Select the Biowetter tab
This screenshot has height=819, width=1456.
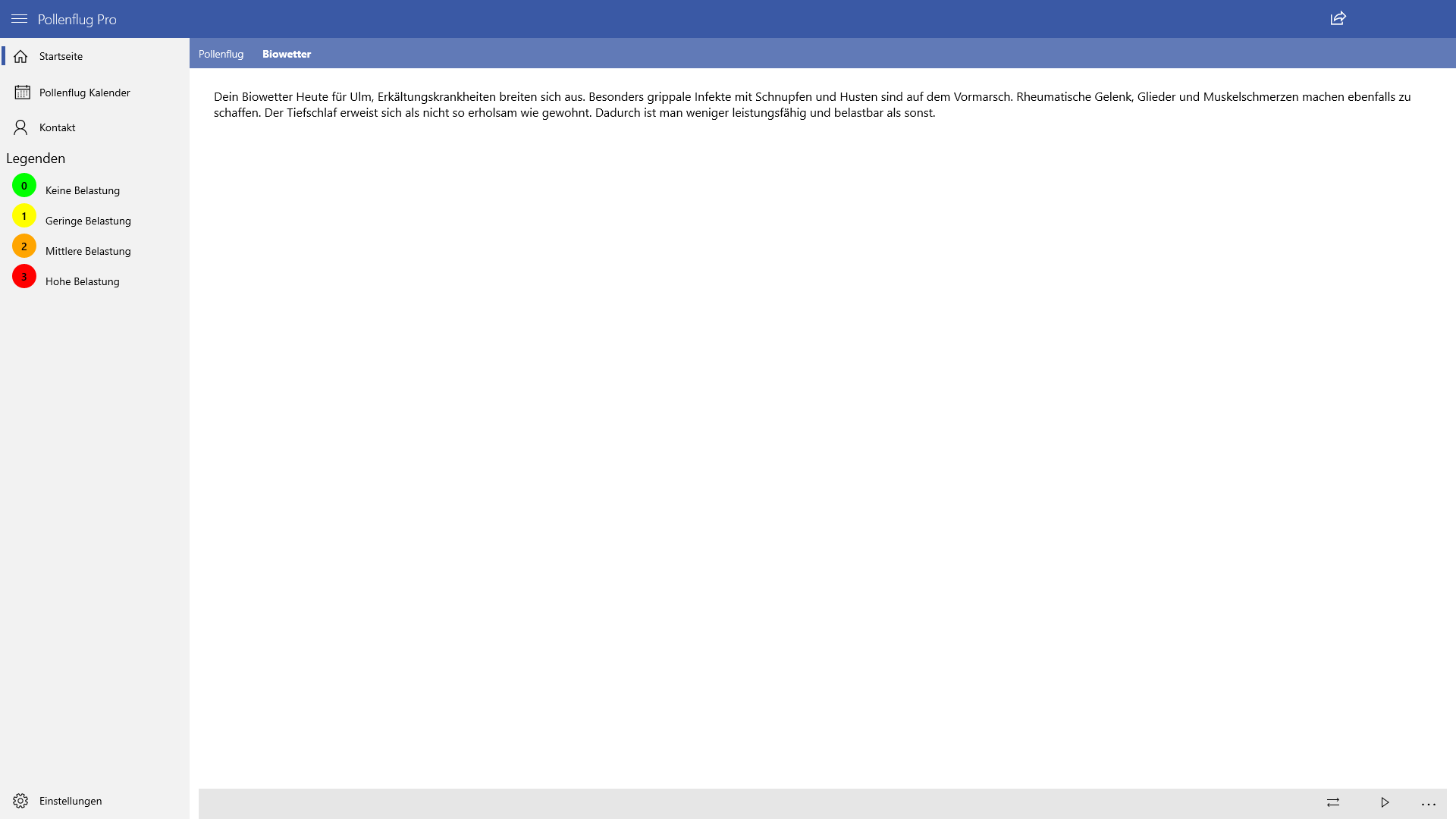pos(287,54)
